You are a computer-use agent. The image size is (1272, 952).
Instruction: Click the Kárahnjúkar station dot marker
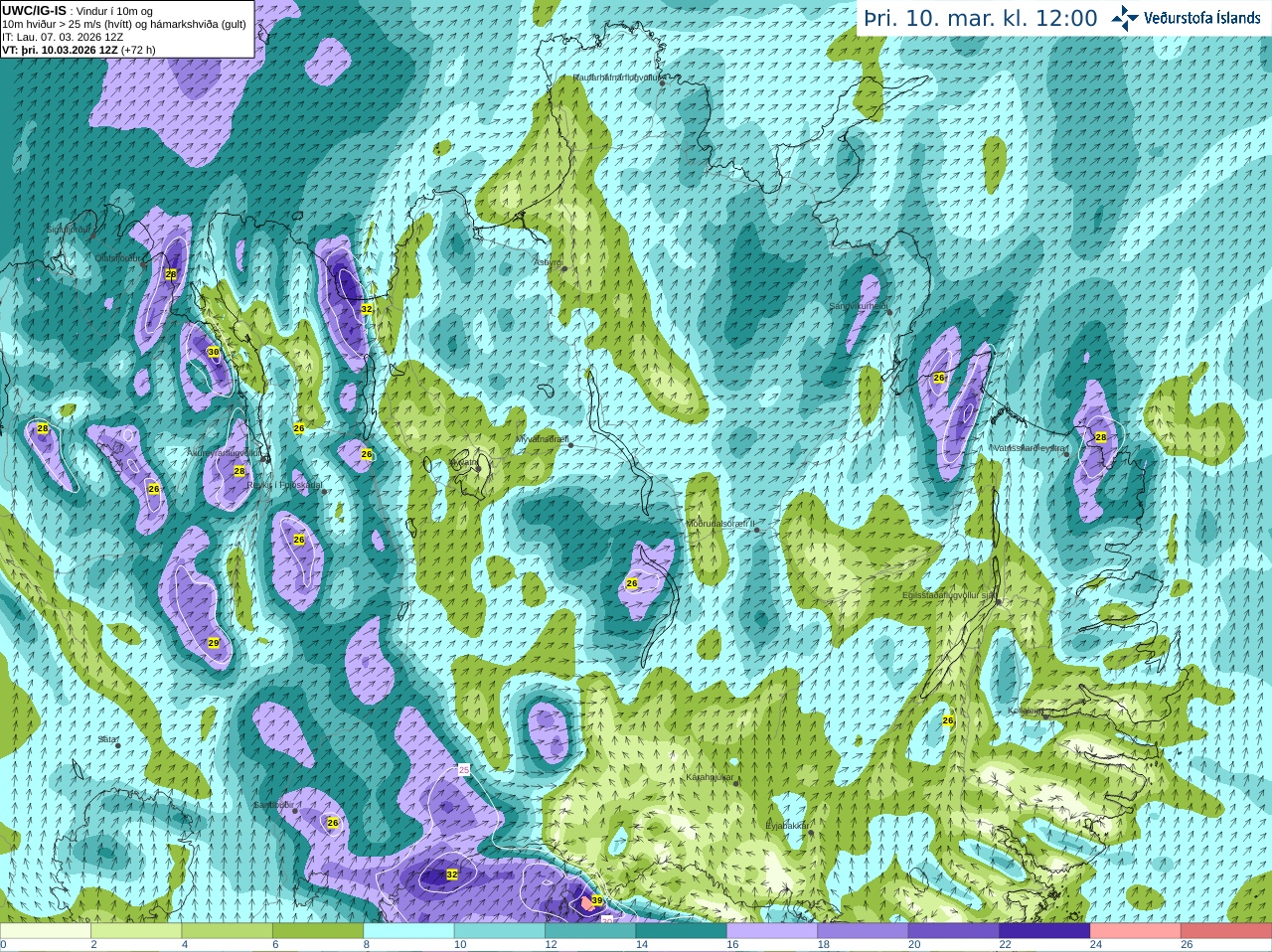(736, 783)
